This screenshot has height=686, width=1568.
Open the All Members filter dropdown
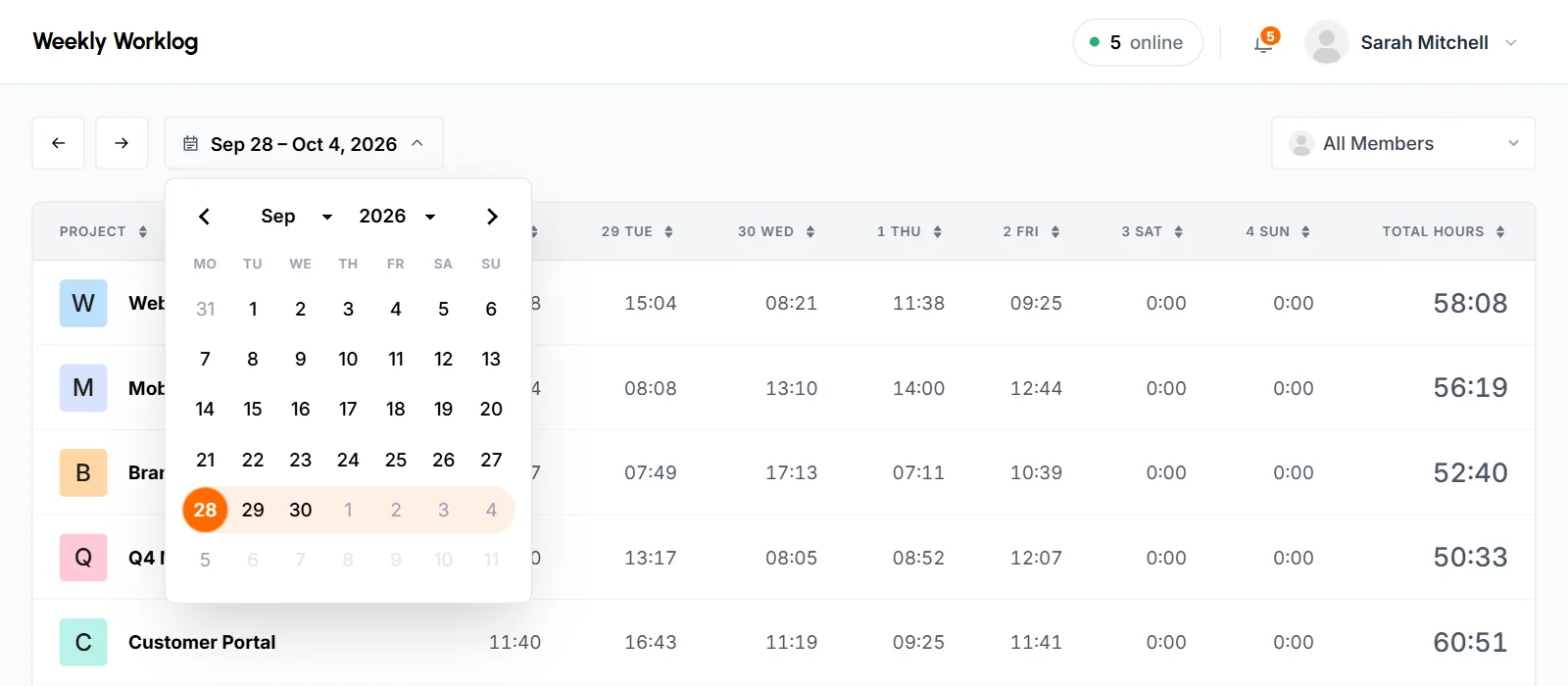(1403, 143)
